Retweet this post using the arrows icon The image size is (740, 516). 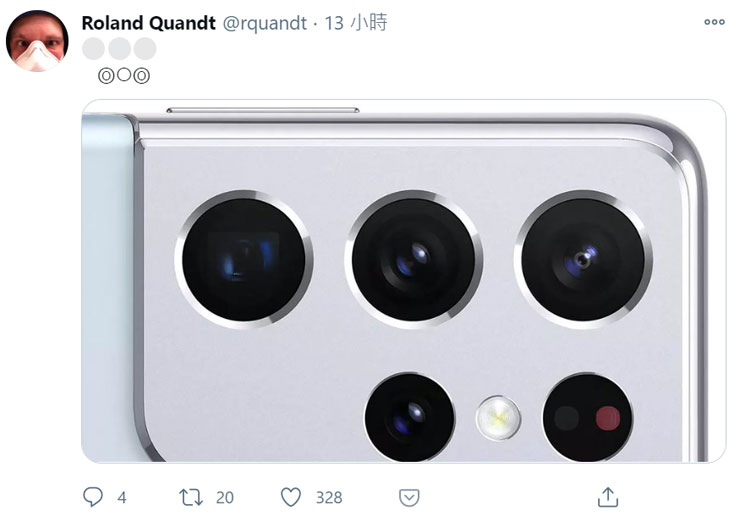coord(191,497)
